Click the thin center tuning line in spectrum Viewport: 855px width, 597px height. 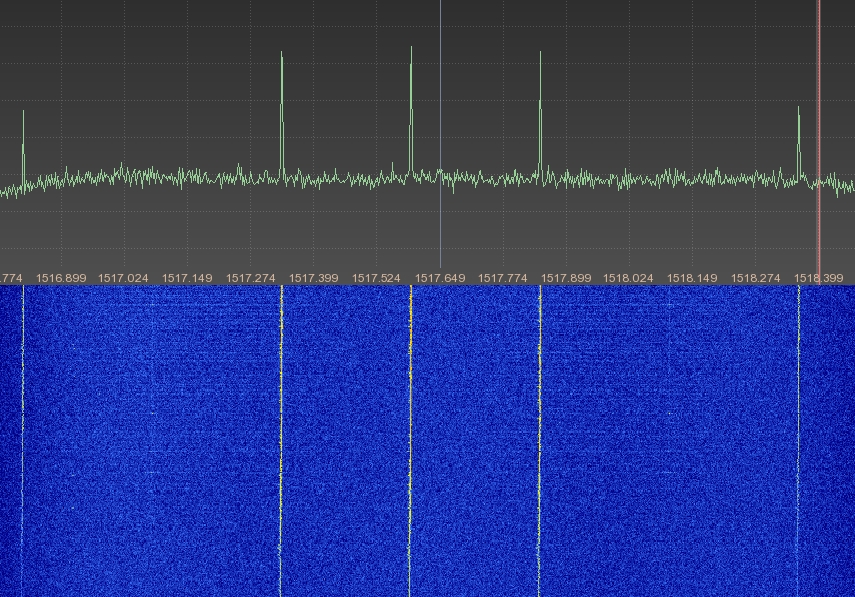441,100
